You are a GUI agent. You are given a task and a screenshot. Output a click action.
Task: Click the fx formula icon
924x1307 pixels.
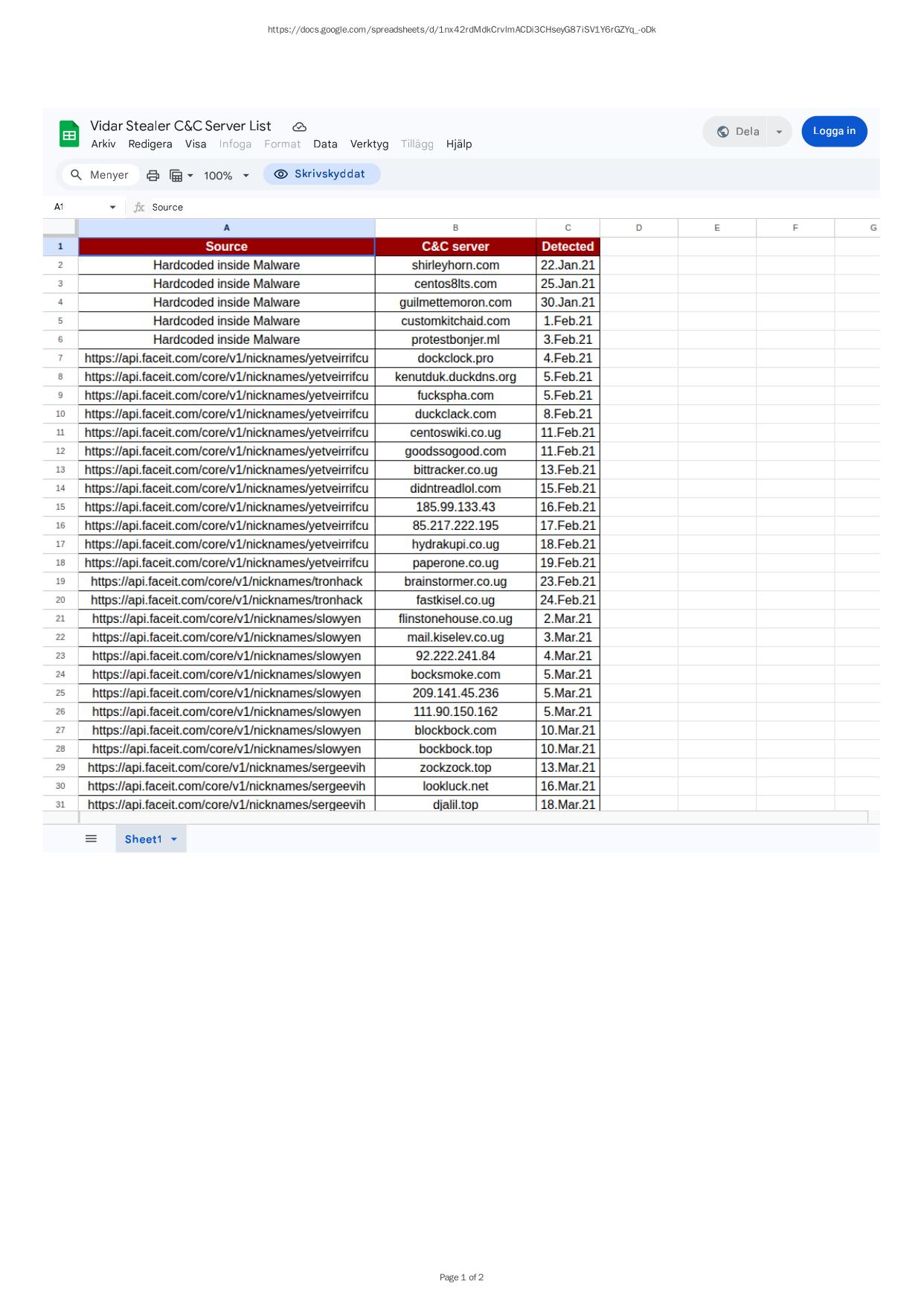point(139,208)
